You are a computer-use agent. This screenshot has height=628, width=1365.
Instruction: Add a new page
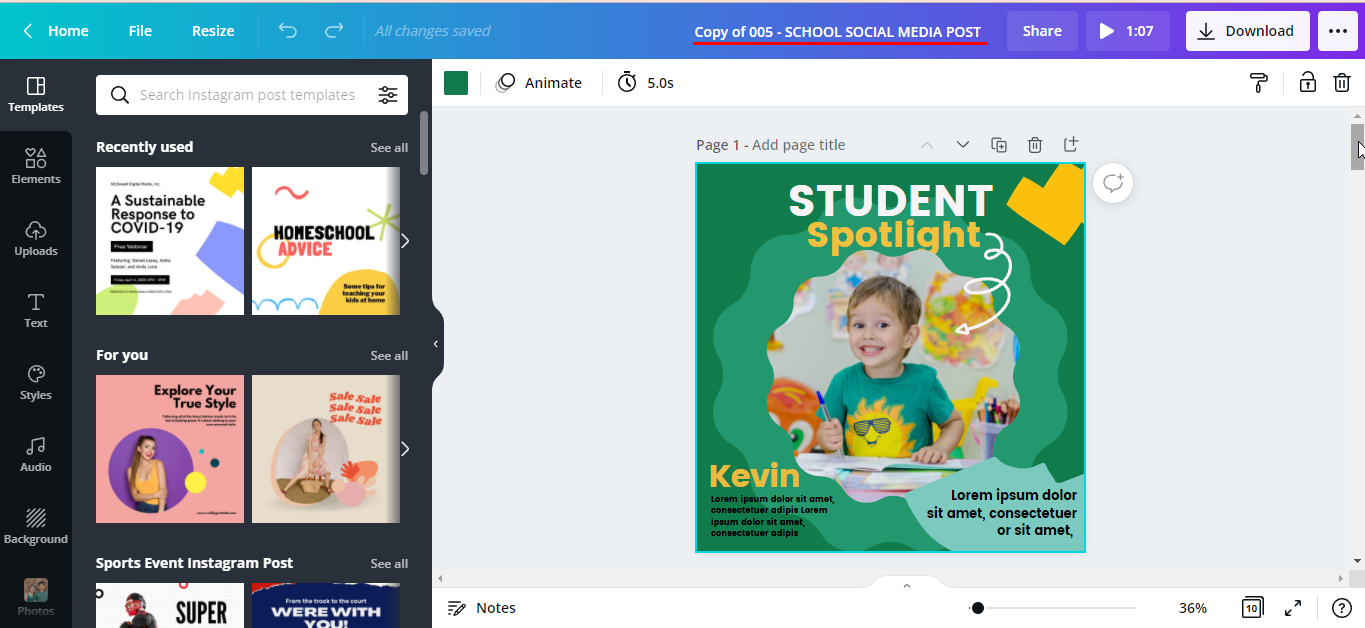(1071, 145)
